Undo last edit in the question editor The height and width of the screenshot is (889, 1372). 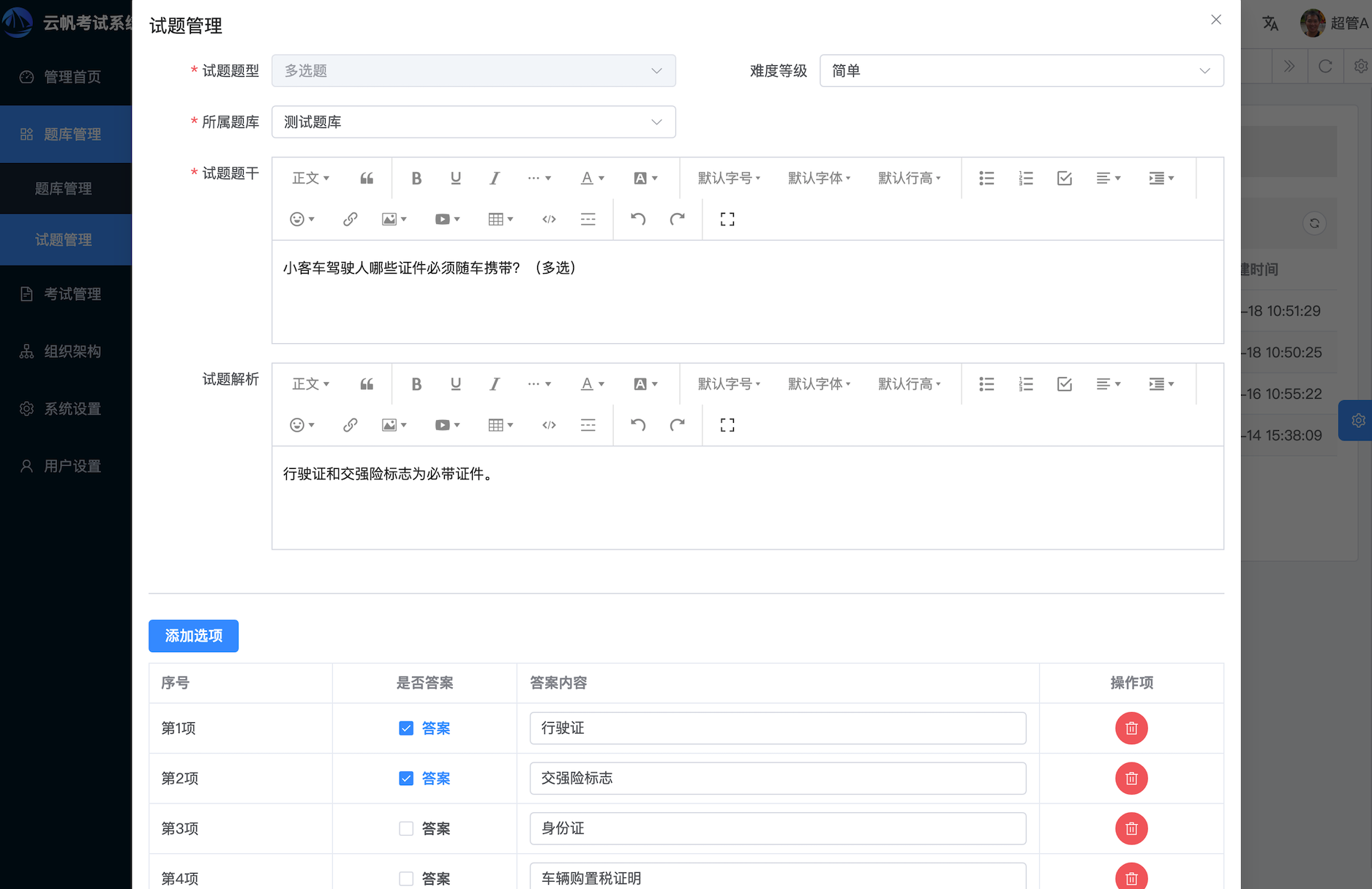(637, 219)
